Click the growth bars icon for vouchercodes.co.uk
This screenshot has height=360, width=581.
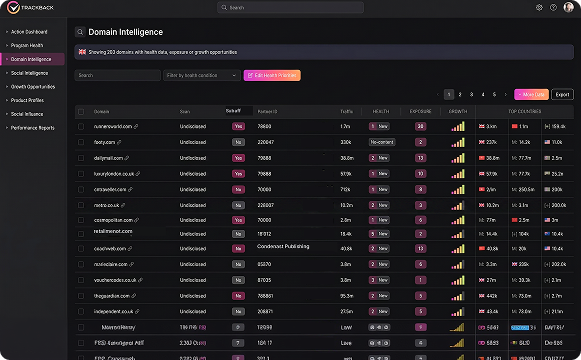[x=458, y=280]
